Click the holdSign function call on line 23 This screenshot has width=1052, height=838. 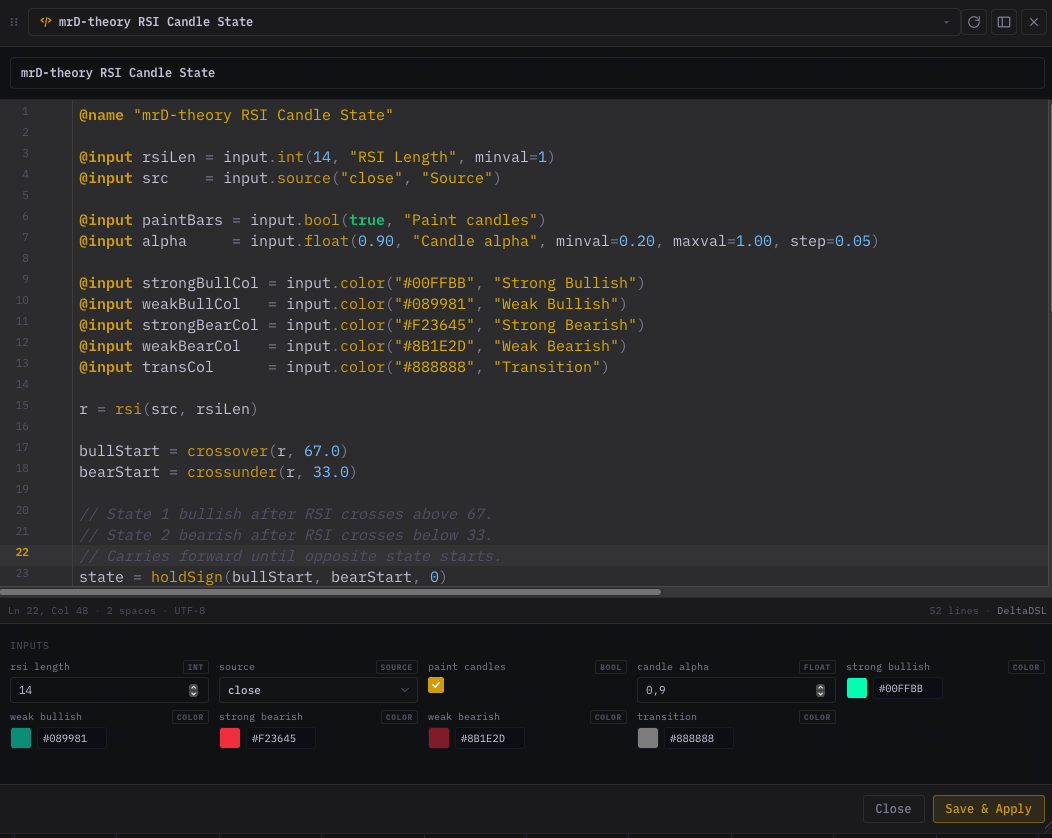[x=299, y=577]
